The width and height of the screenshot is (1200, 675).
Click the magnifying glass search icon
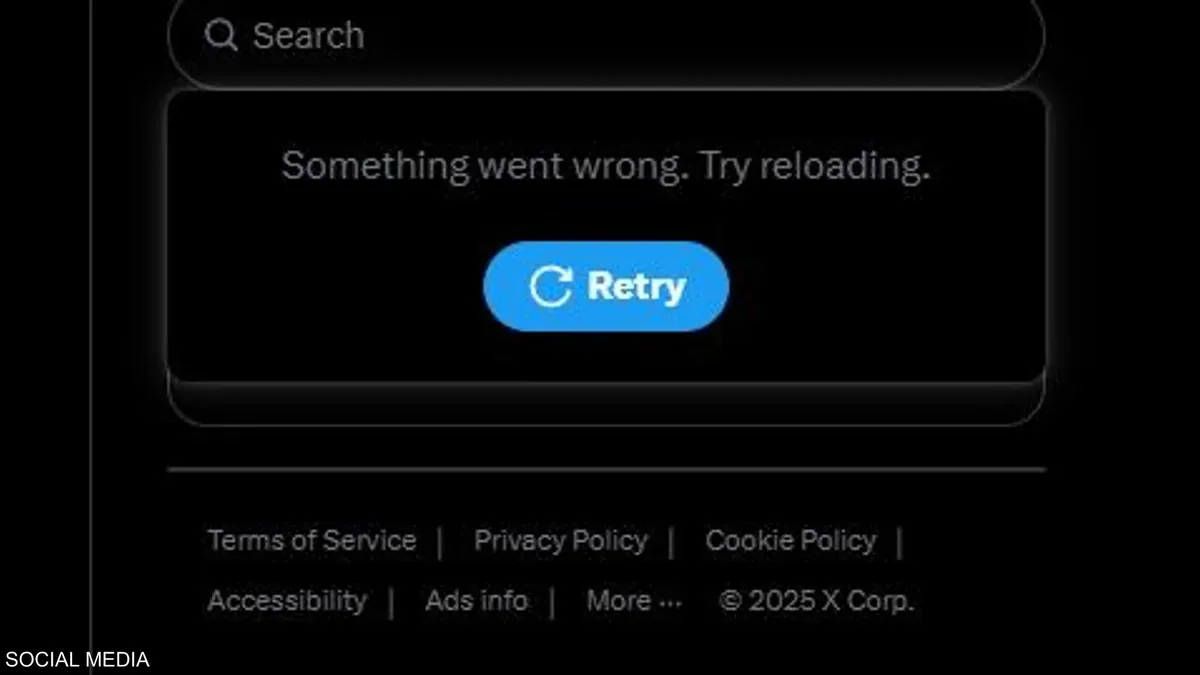(221, 36)
